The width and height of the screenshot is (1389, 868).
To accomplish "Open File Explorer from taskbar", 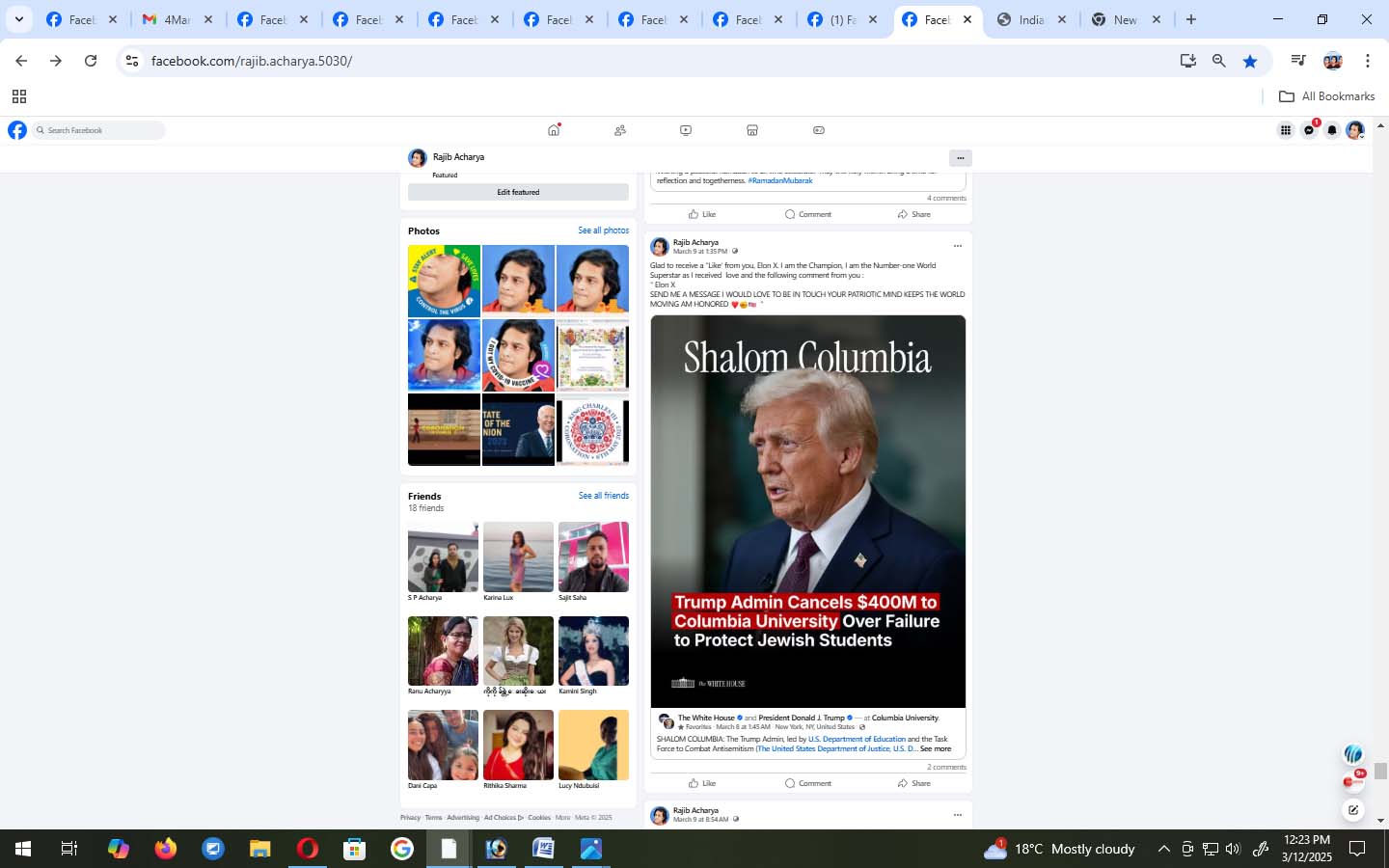I will pyautogui.click(x=260, y=849).
